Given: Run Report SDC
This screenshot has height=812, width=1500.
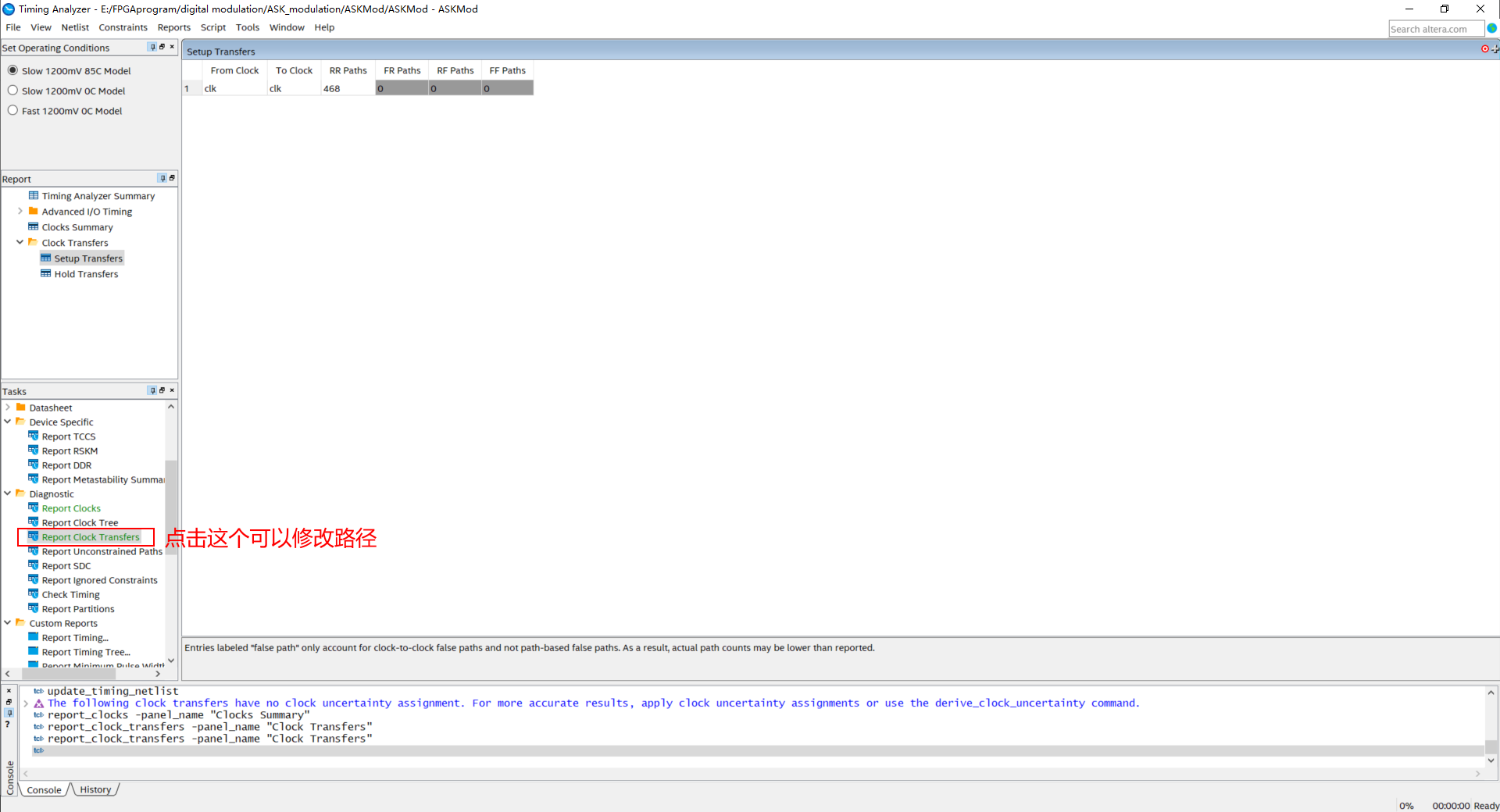Looking at the screenshot, I should click(66, 565).
